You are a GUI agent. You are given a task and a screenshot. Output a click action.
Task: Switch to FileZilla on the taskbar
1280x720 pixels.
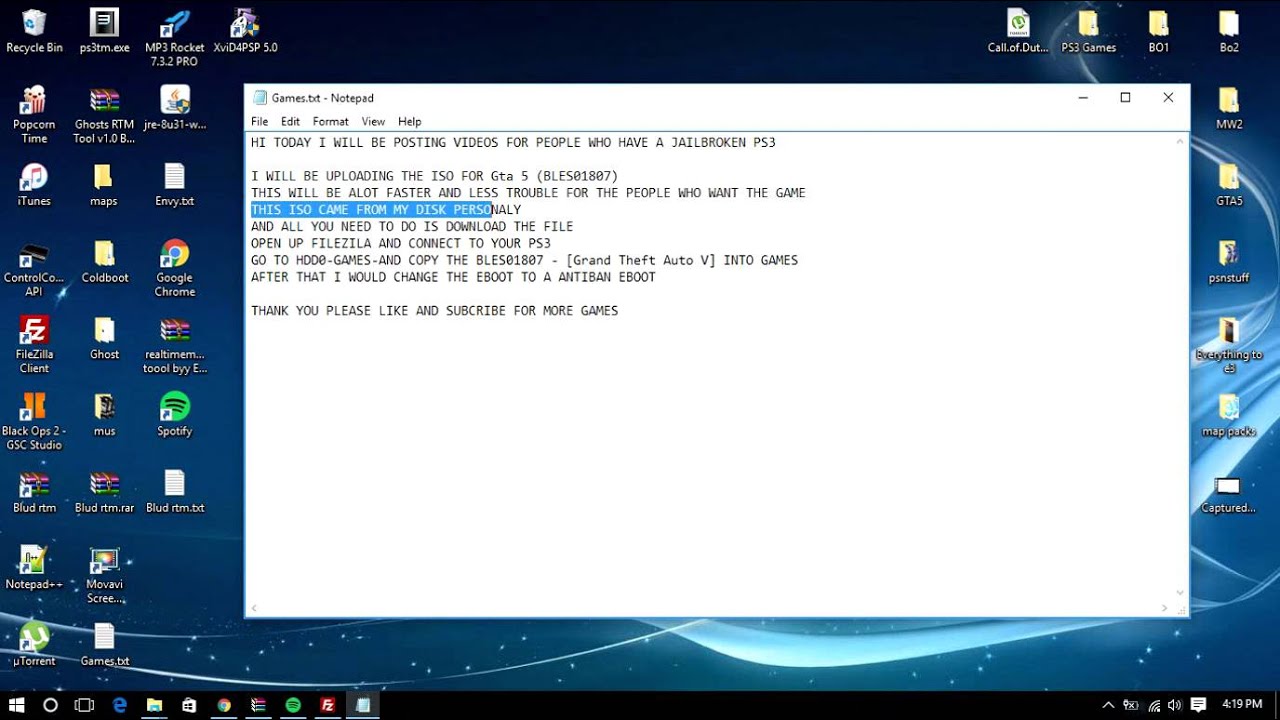tap(328, 705)
